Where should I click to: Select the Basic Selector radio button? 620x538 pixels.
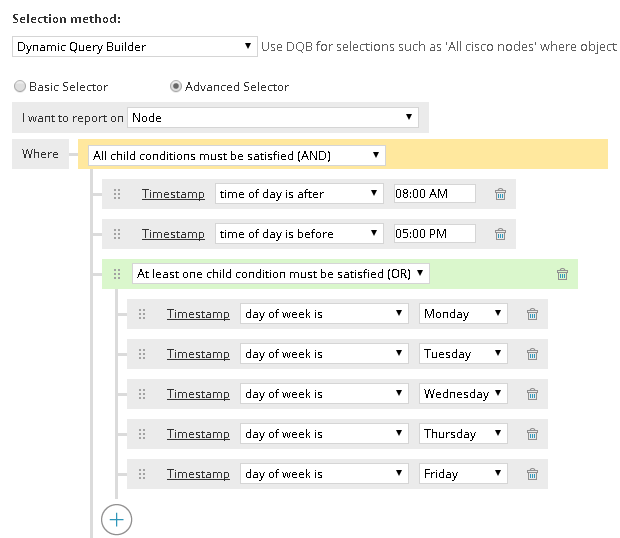pyautogui.click(x=20, y=87)
